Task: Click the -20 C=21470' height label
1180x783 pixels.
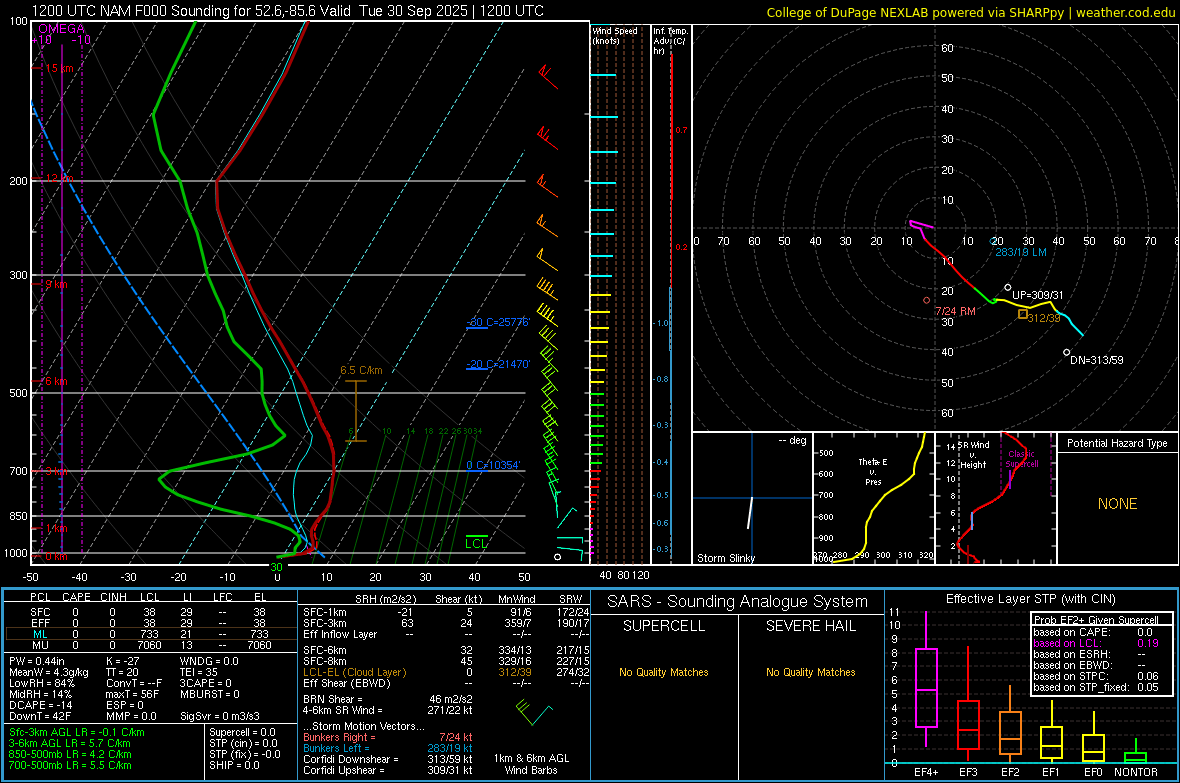Action: [x=498, y=364]
